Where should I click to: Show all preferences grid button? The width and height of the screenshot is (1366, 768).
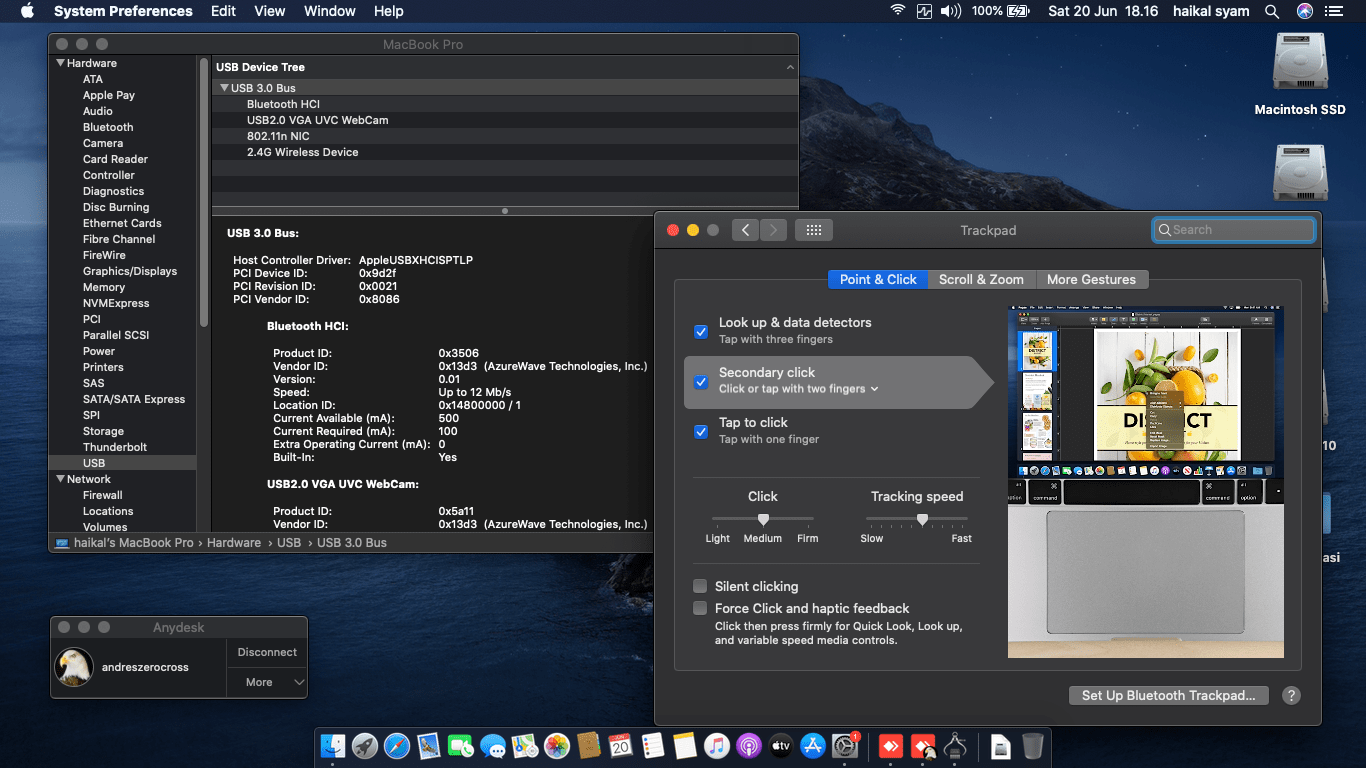814,230
